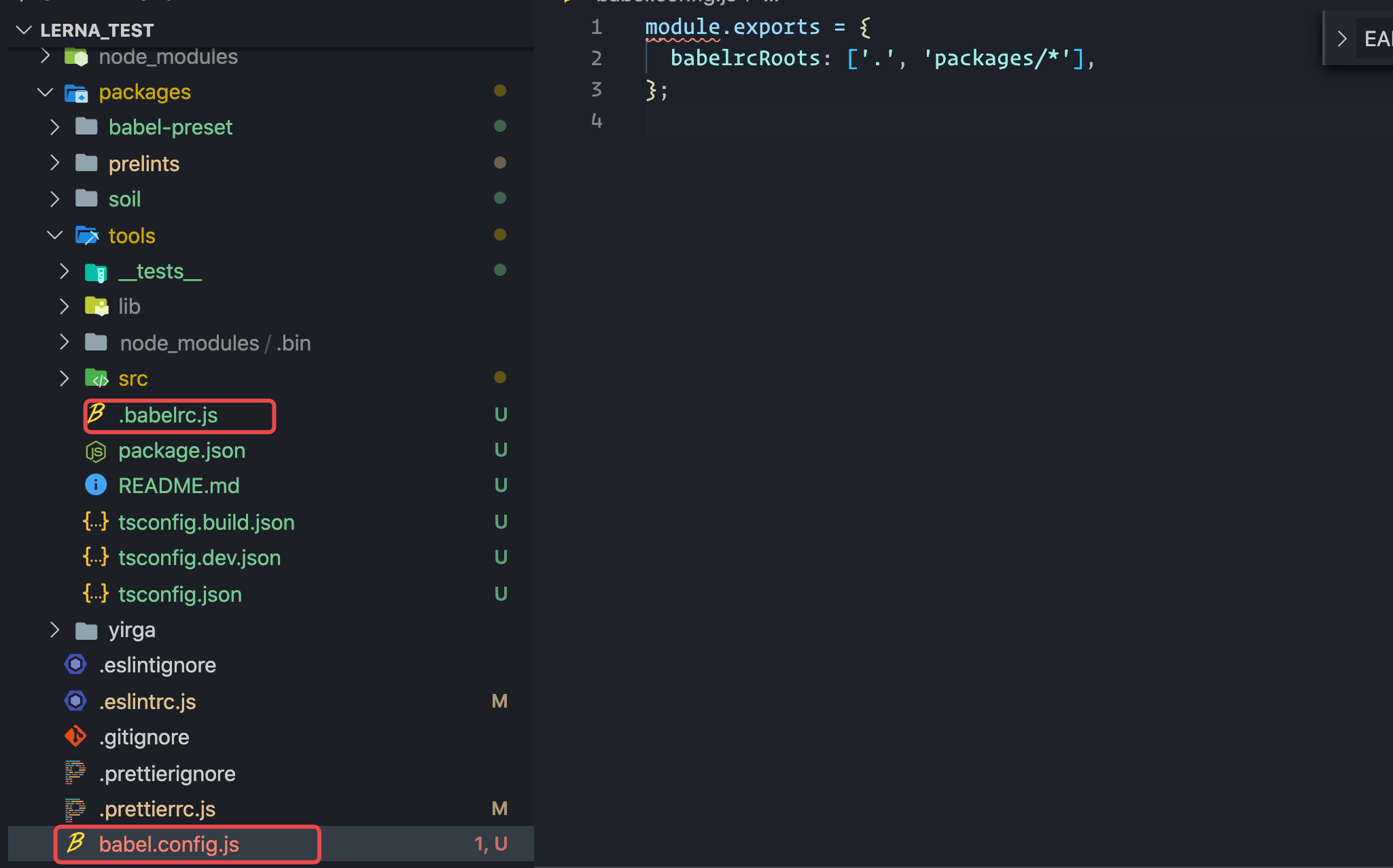Click the Babel icon beside .babelrc.js
The height and width of the screenshot is (868, 1393).
point(96,414)
